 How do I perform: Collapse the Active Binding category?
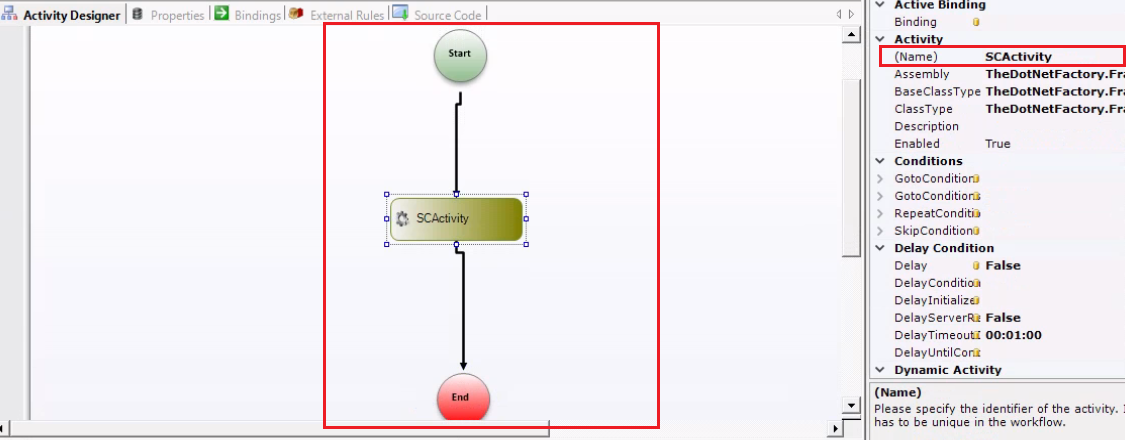[x=880, y=5]
